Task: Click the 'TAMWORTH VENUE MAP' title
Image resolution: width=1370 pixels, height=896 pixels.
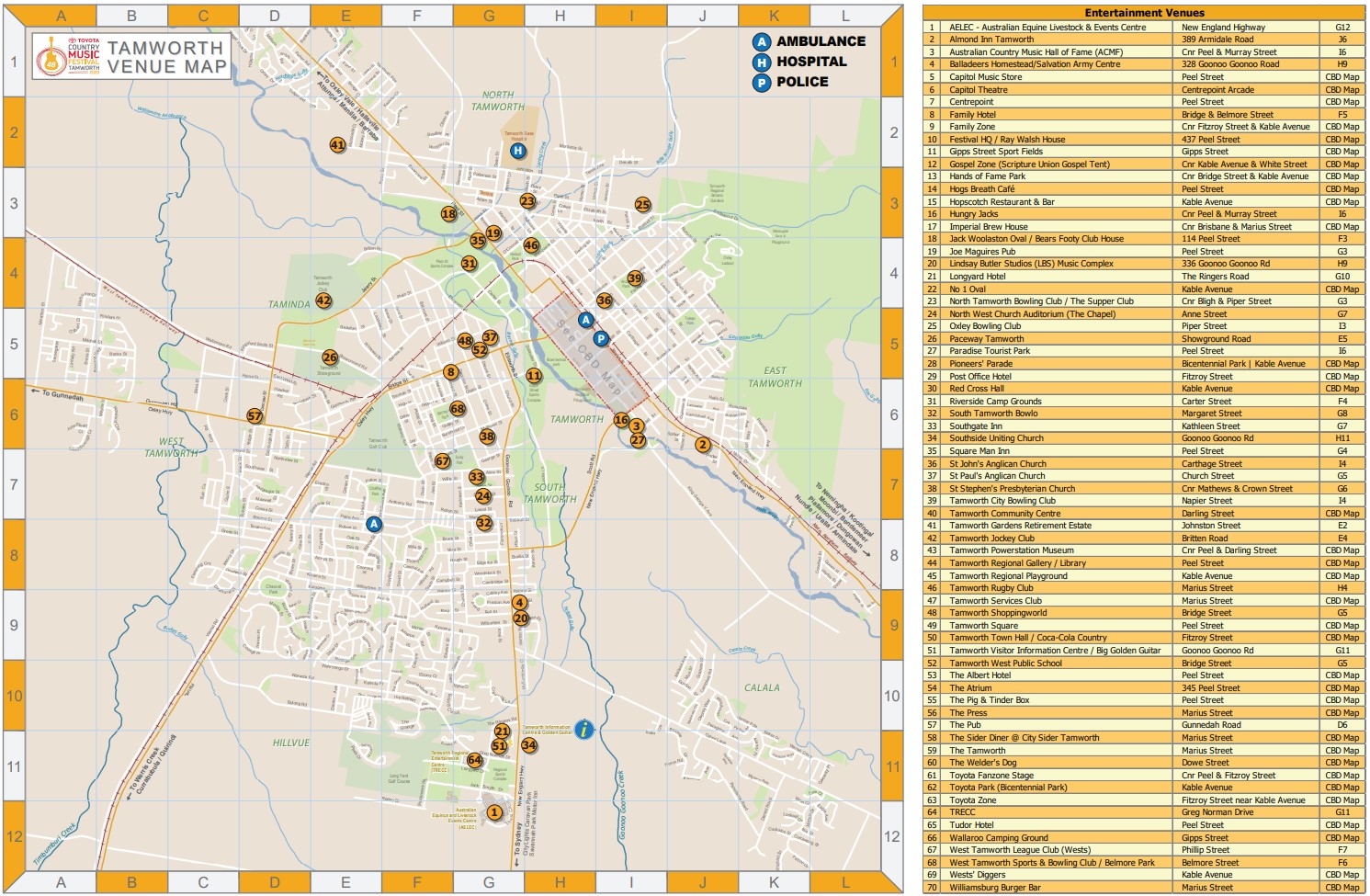Action: [166, 57]
